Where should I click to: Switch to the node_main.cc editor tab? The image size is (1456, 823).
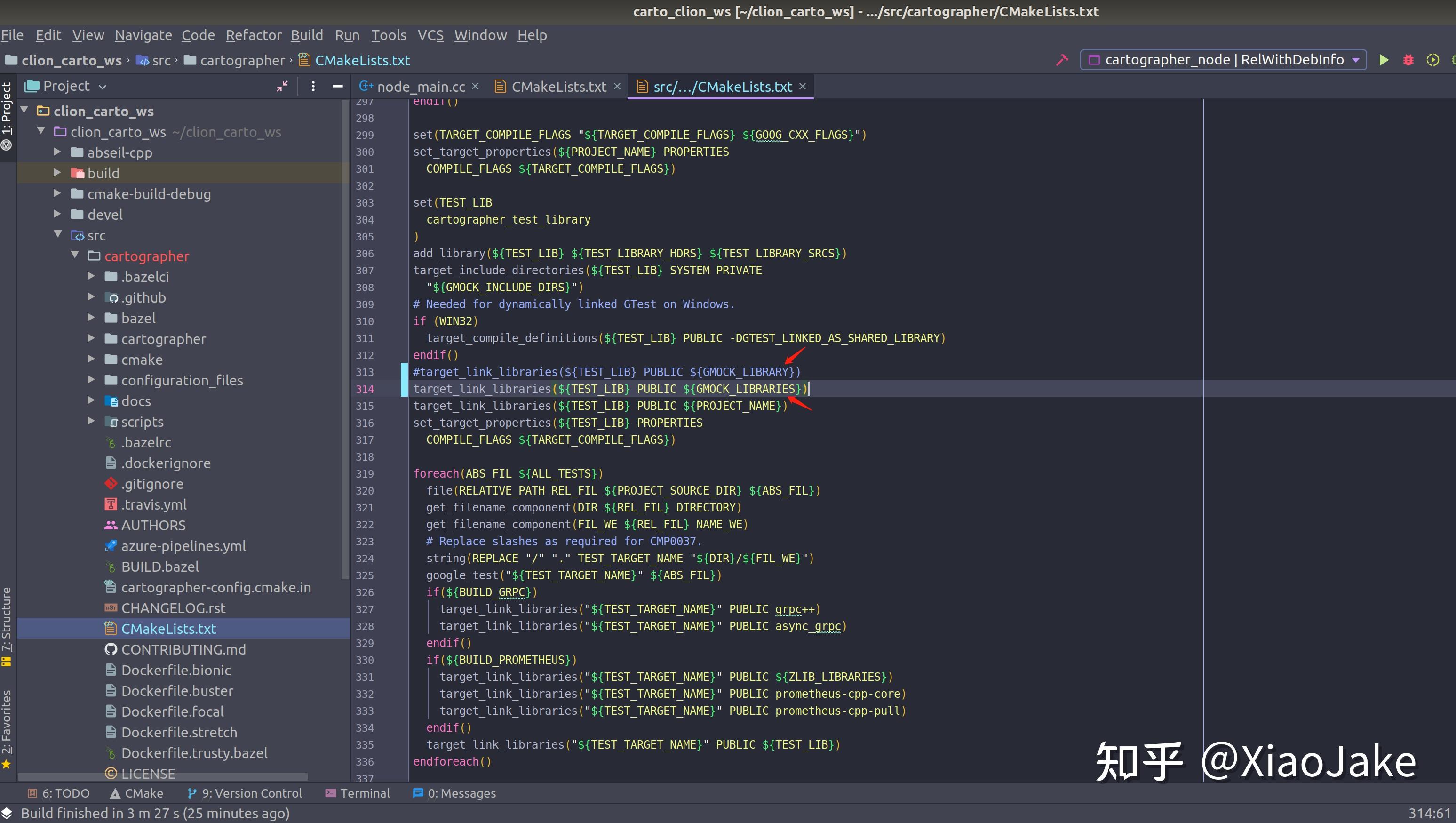click(x=420, y=87)
